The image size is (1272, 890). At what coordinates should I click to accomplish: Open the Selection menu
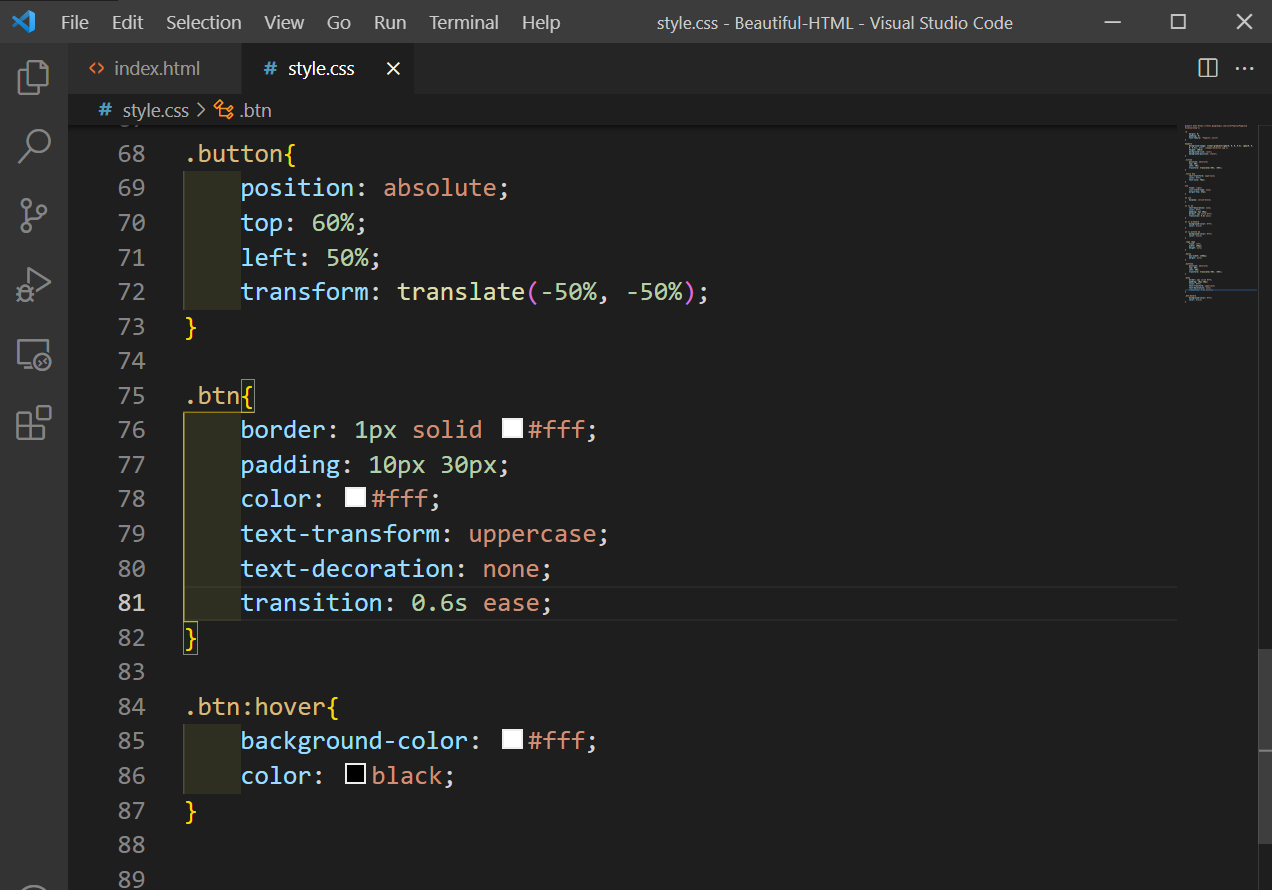pos(203,22)
